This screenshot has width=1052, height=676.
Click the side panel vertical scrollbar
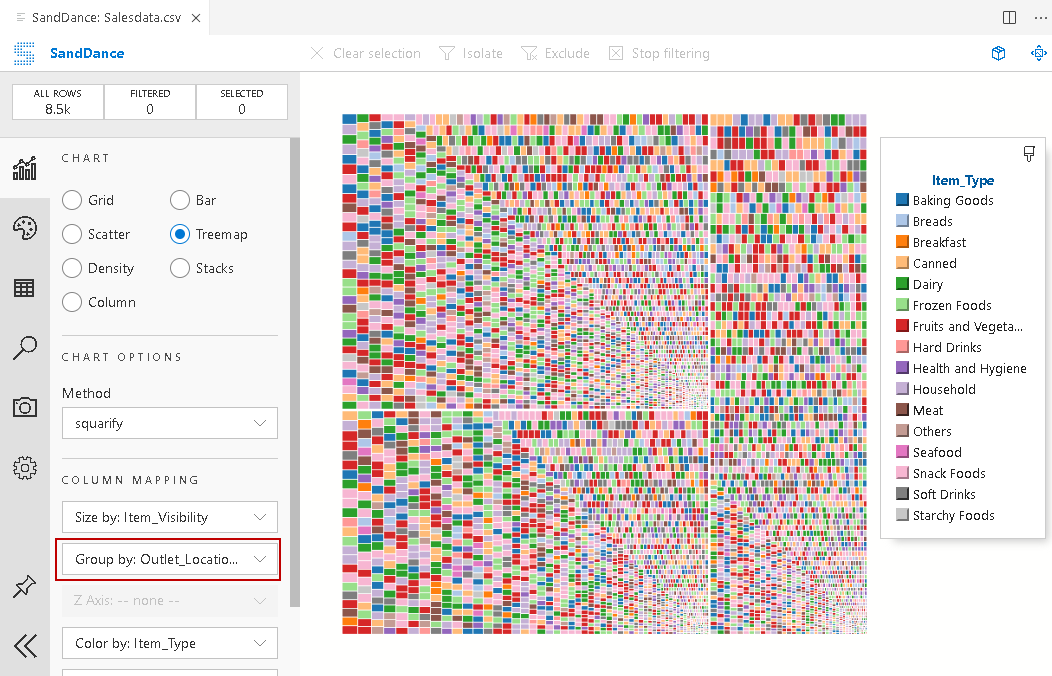click(295, 372)
